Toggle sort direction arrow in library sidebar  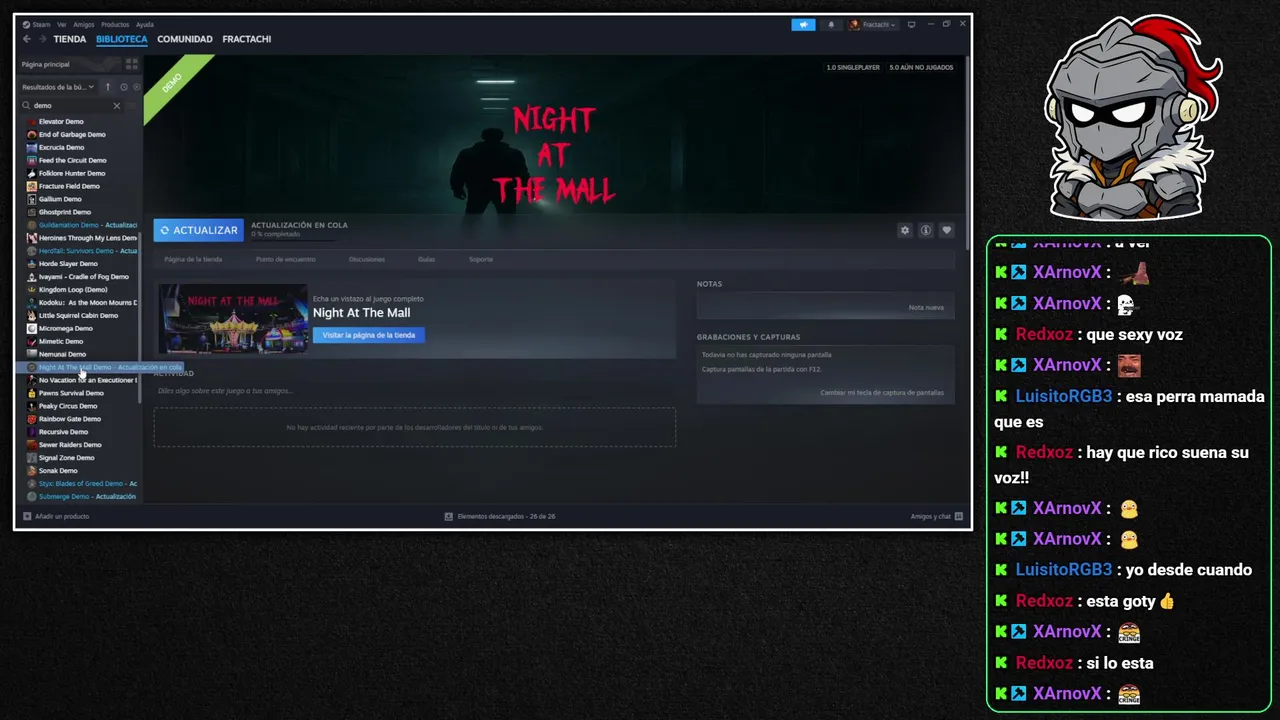pyautogui.click(x=108, y=87)
